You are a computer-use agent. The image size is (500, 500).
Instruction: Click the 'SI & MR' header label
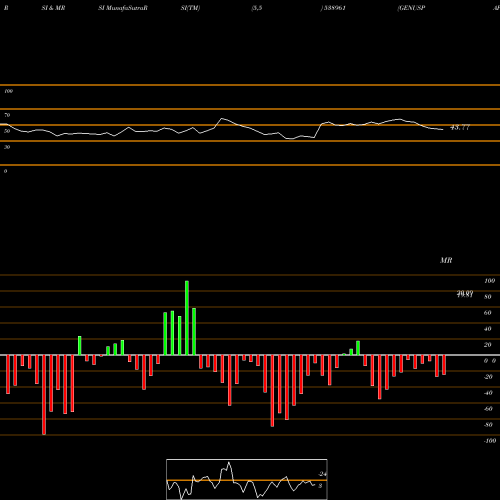click(53, 8)
